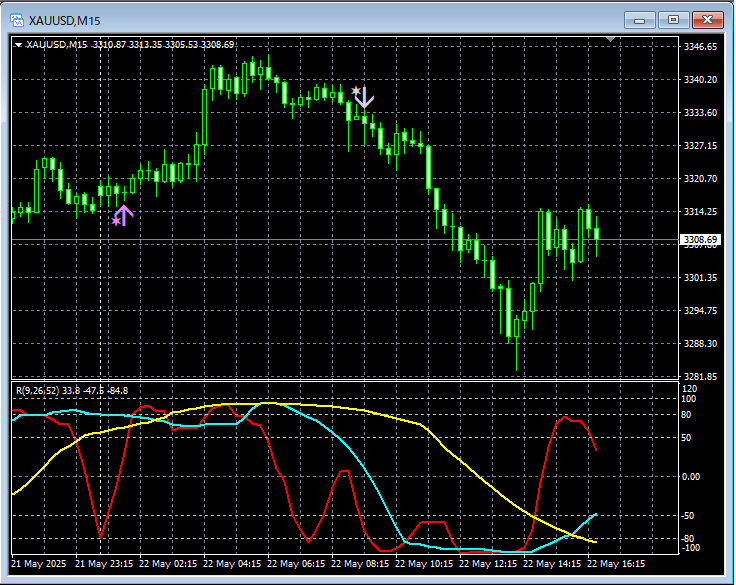Click the 22 May 04:15 time label
The image size is (736, 585).
(x=232, y=563)
